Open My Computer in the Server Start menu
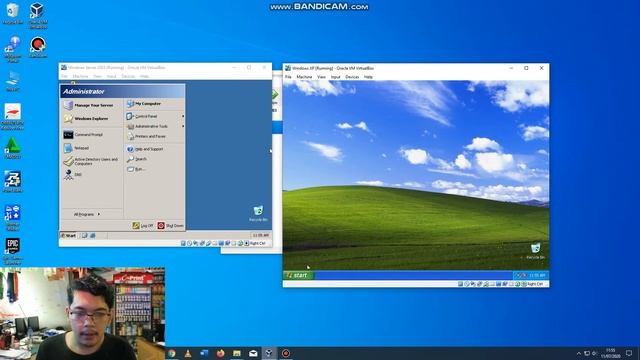Viewport: 640px width, 360px height. (x=144, y=104)
